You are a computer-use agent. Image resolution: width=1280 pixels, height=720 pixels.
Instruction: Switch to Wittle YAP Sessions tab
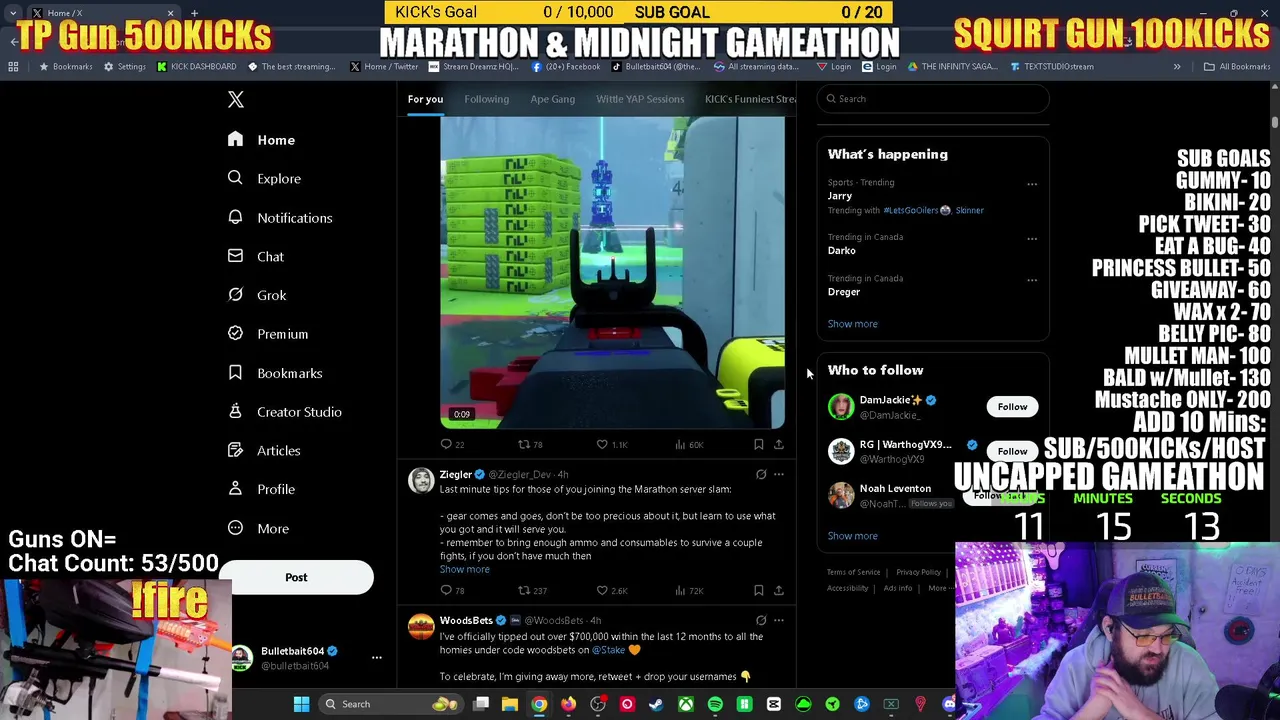pos(640,99)
